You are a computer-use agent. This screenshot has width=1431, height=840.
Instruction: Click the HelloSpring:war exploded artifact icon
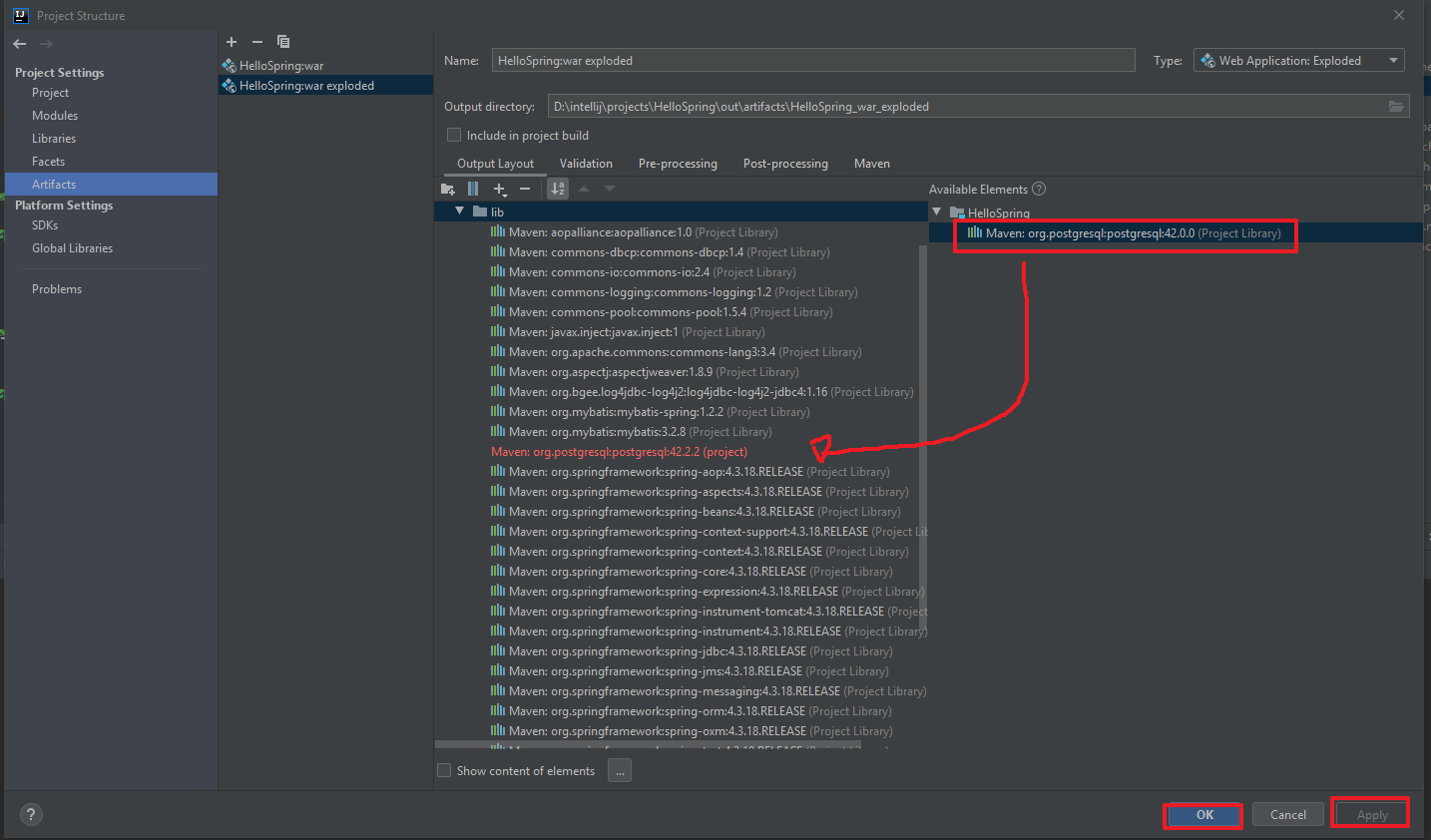[x=229, y=86]
